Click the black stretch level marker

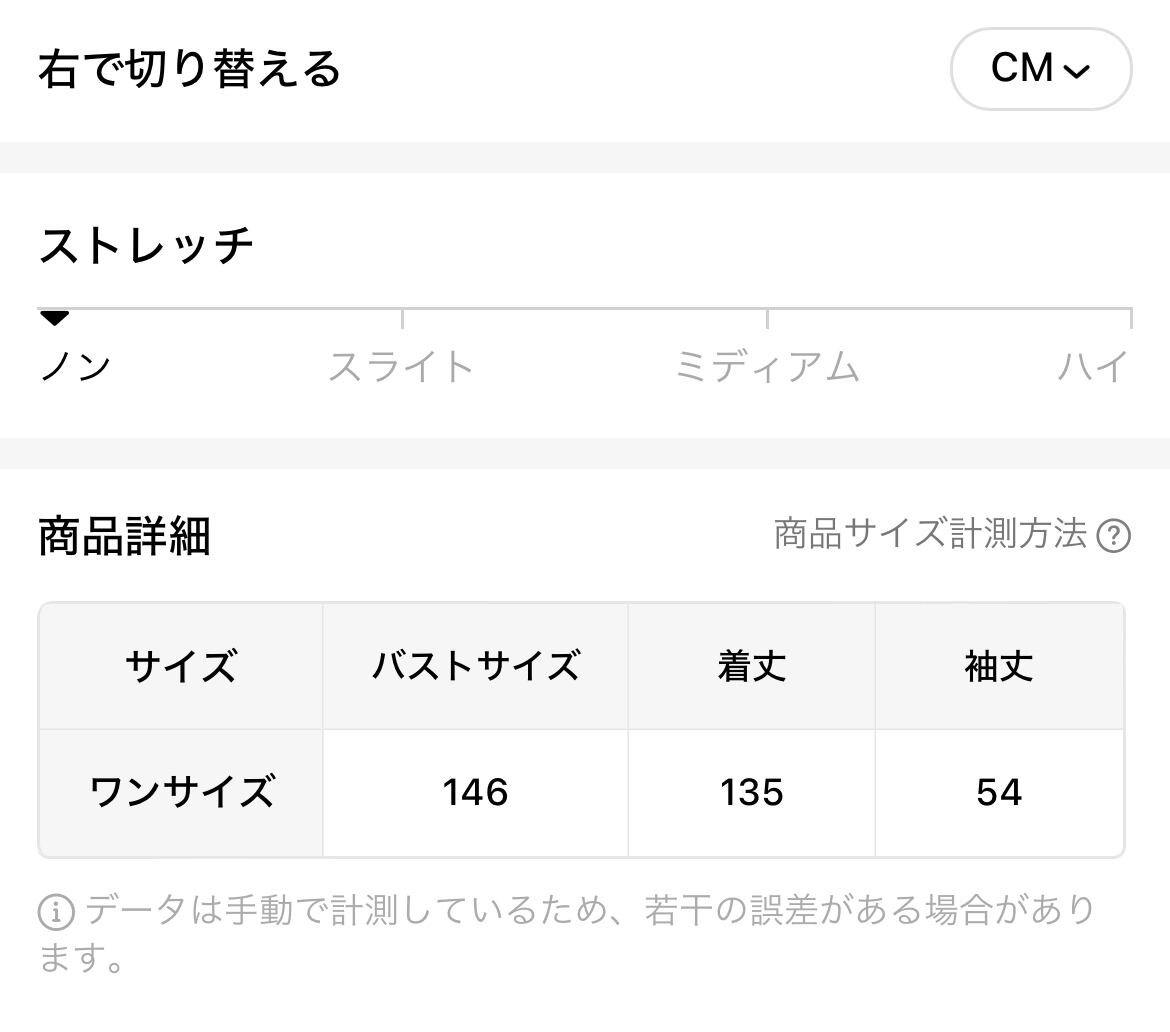54,319
